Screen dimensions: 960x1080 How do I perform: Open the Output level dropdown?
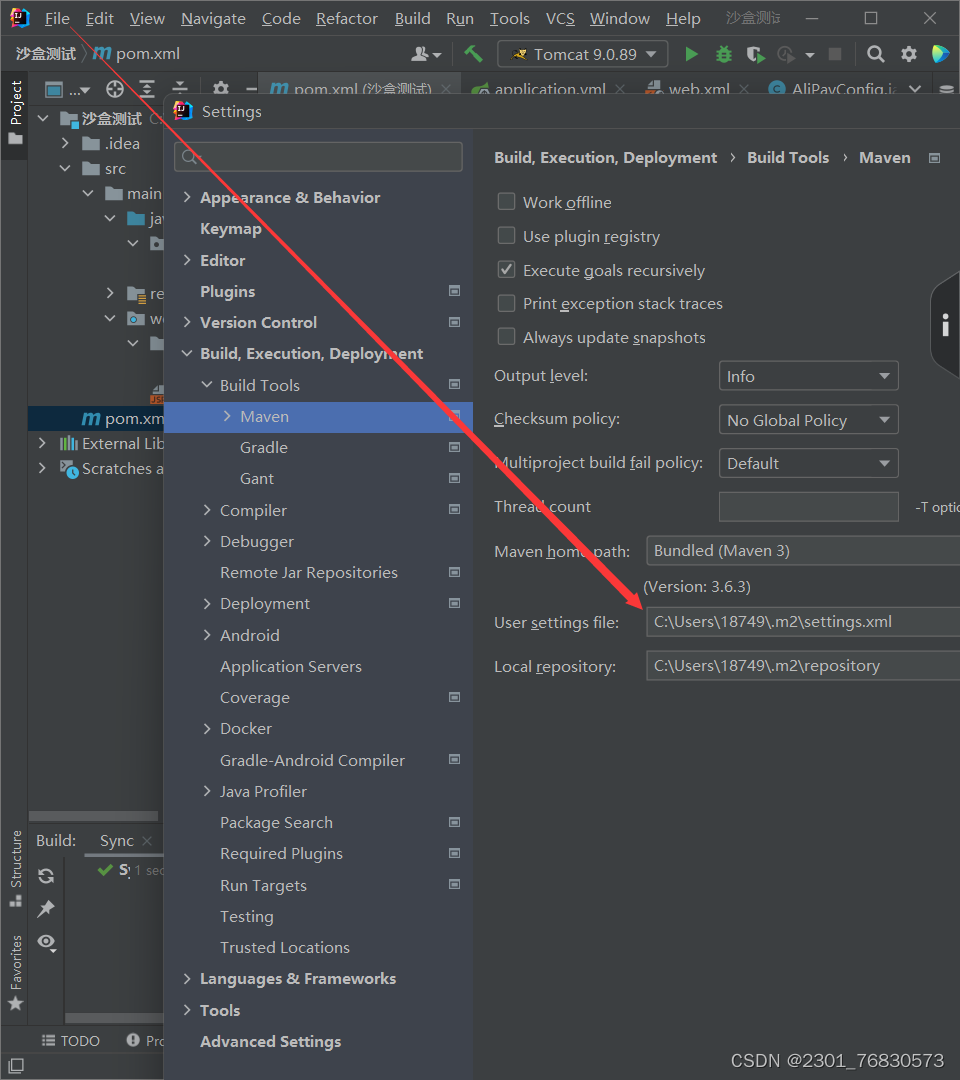tap(808, 376)
